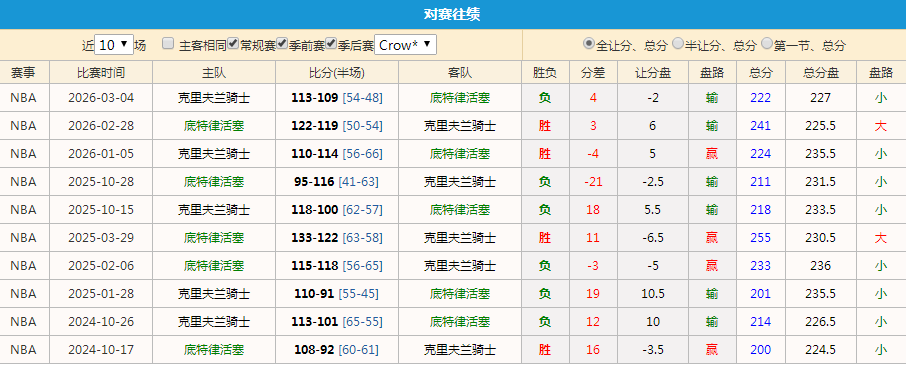Open the Crow* odds company dropdown
The height and width of the screenshot is (366, 906).
405,45
